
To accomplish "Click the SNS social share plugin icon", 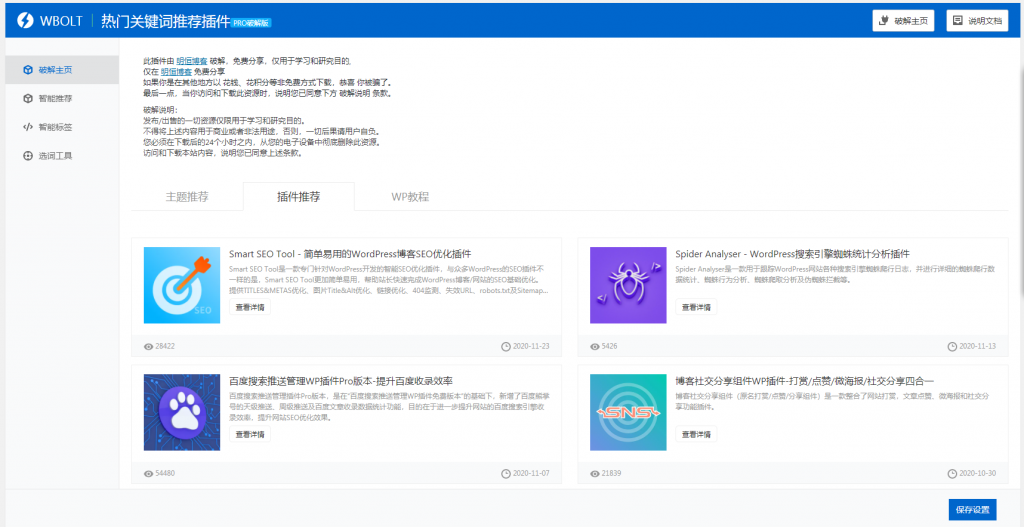I will (x=628, y=412).
